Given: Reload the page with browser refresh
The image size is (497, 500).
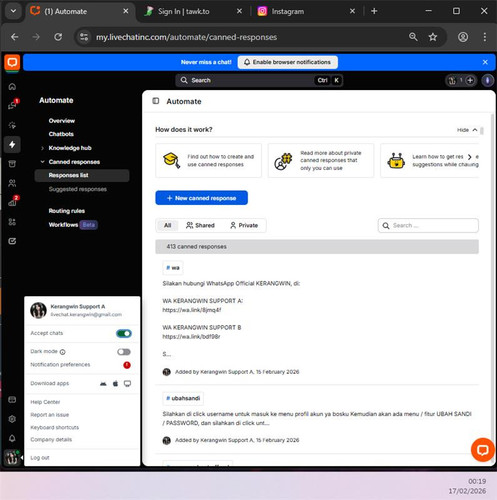Looking at the screenshot, I should [58, 37].
